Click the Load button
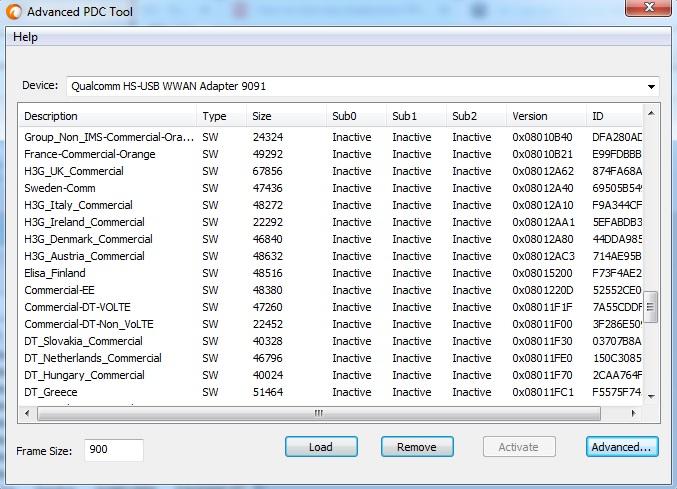This screenshot has width=677, height=489. pyautogui.click(x=320, y=447)
